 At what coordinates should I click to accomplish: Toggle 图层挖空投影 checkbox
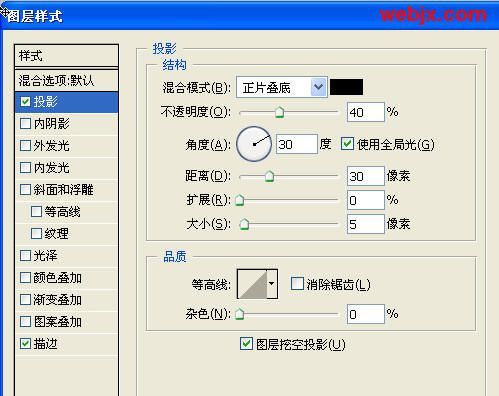(x=246, y=344)
